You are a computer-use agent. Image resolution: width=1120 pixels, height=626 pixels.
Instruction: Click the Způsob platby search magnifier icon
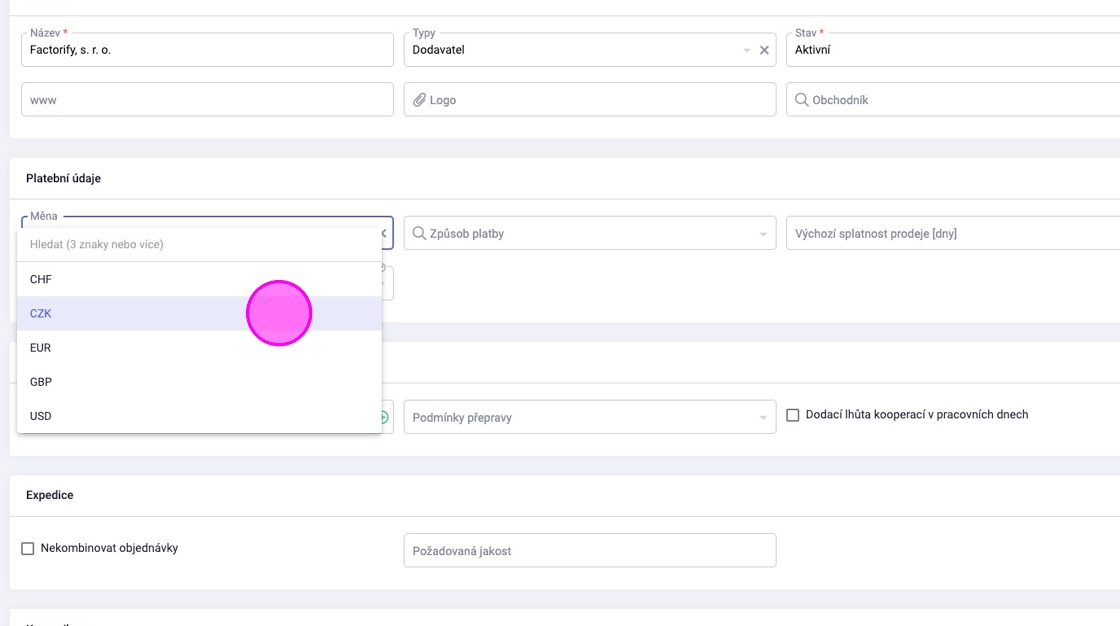[x=420, y=234]
